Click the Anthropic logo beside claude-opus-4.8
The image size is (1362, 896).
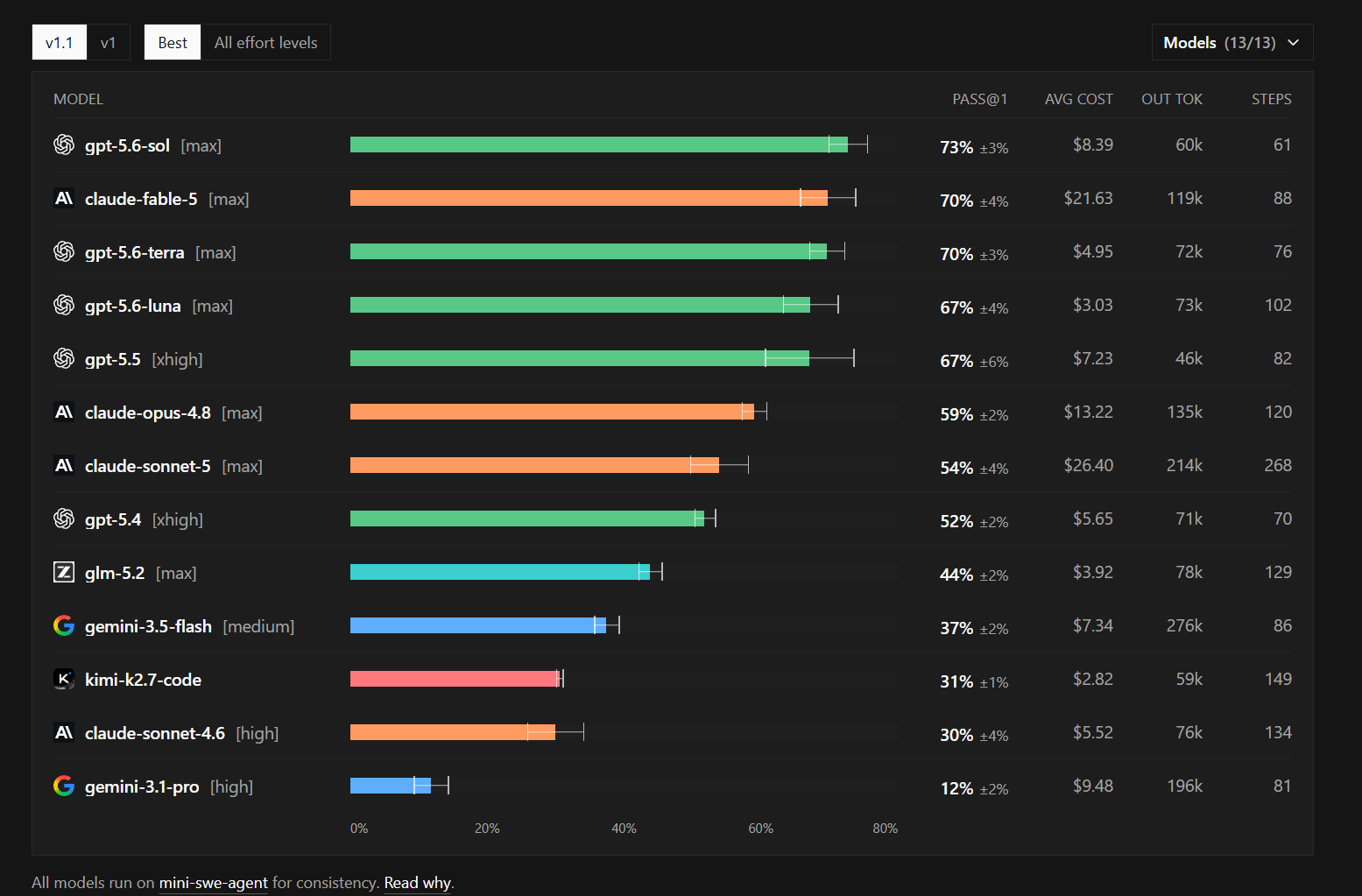tap(64, 412)
